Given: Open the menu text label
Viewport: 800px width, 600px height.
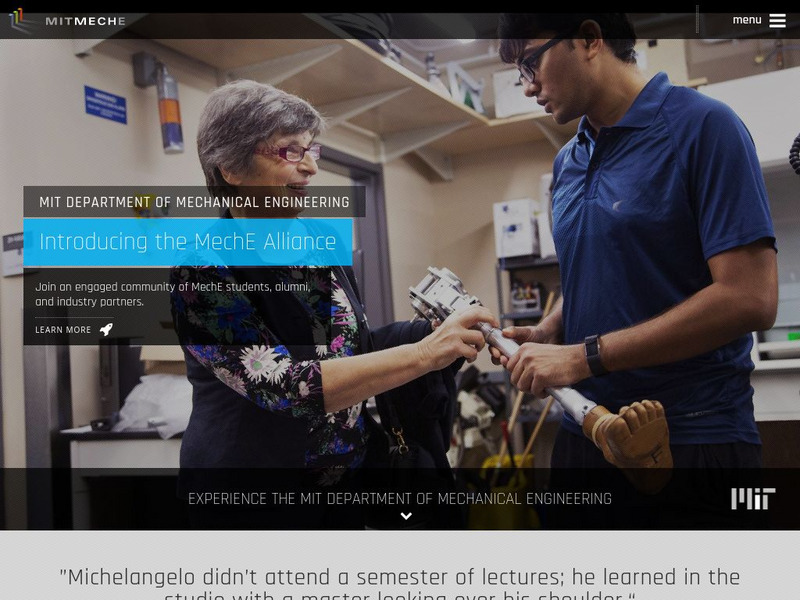Looking at the screenshot, I should [747, 20].
